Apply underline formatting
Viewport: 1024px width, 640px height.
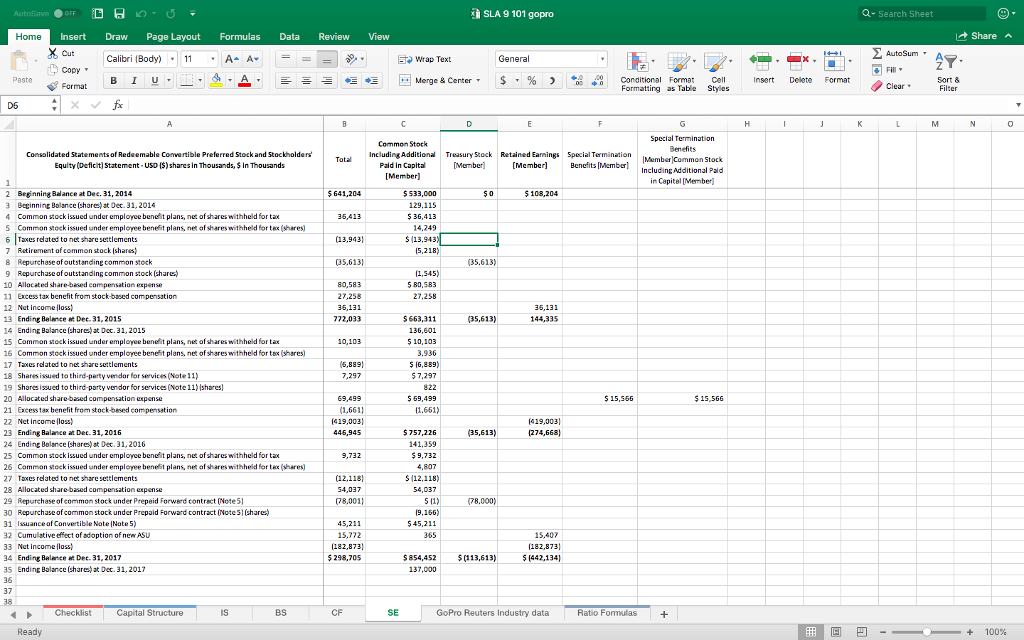(154, 80)
